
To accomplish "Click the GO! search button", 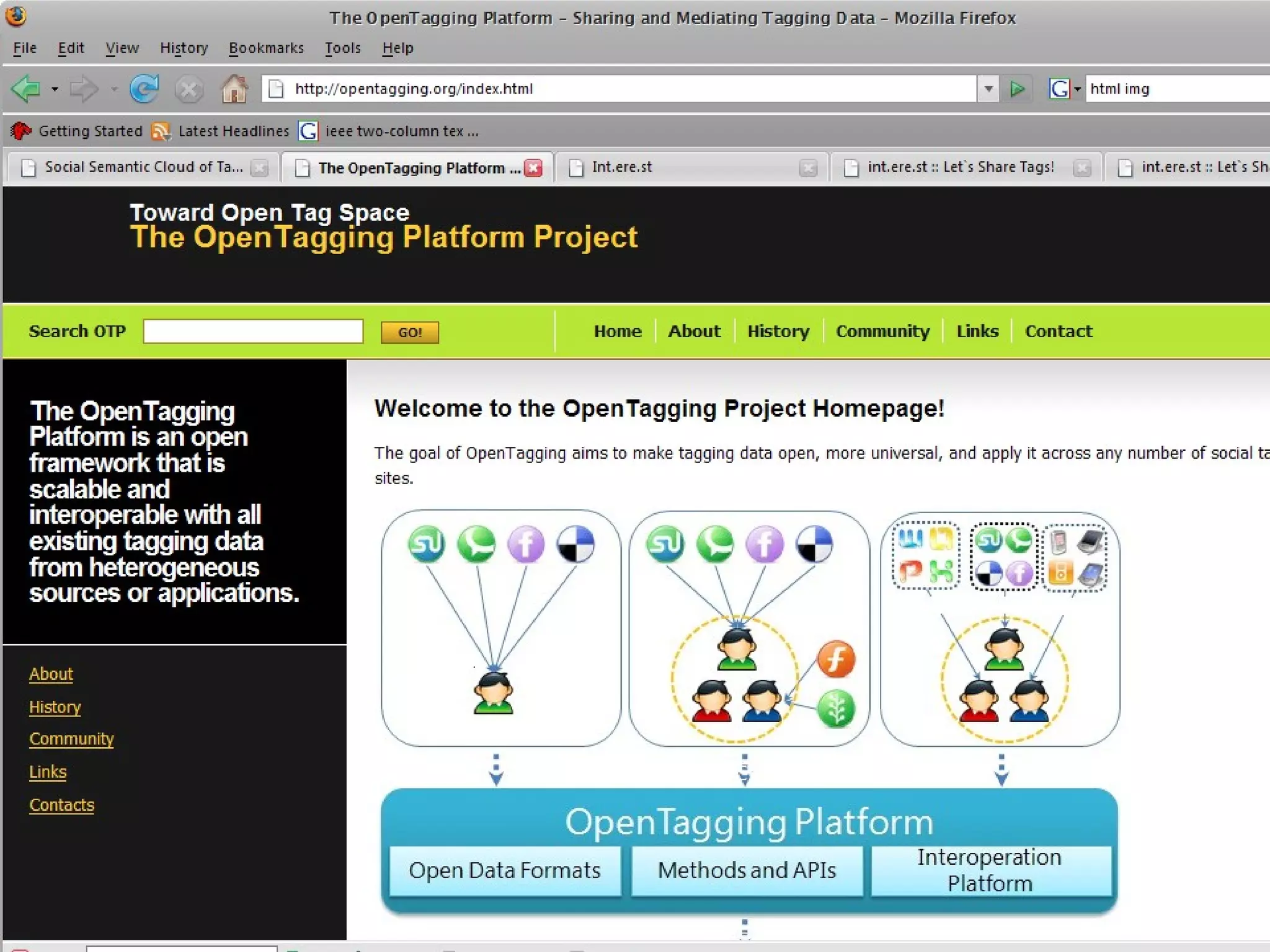I will [410, 332].
